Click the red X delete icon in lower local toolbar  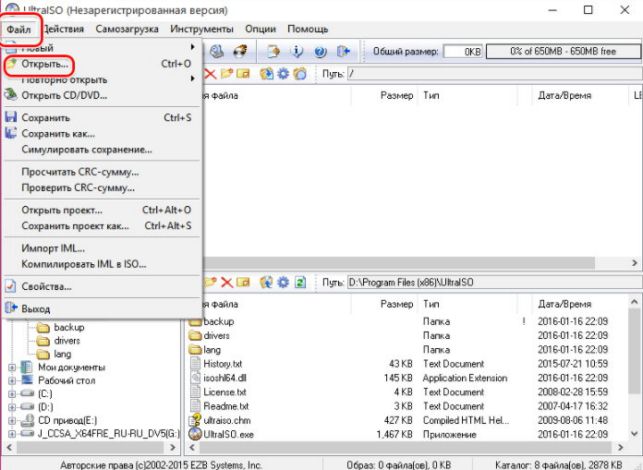(x=226, y=282)
